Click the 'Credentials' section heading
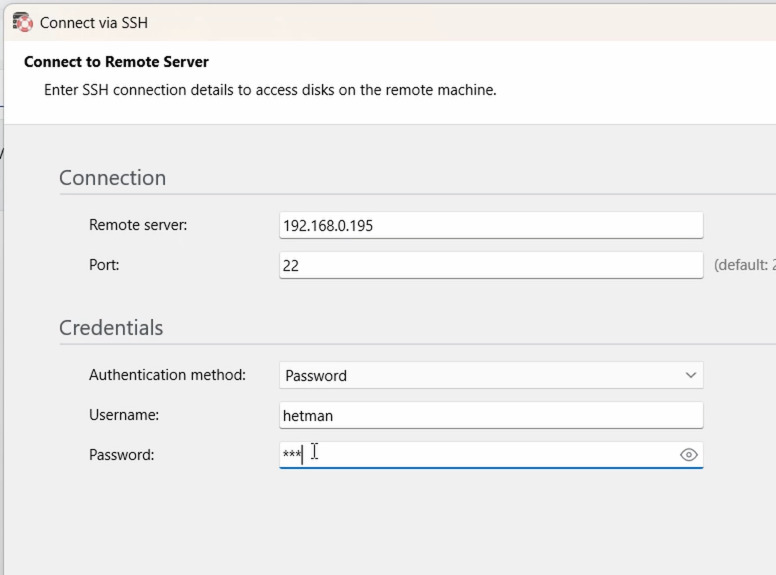Viewport: 776px width, 575px height. click(111, 328)
